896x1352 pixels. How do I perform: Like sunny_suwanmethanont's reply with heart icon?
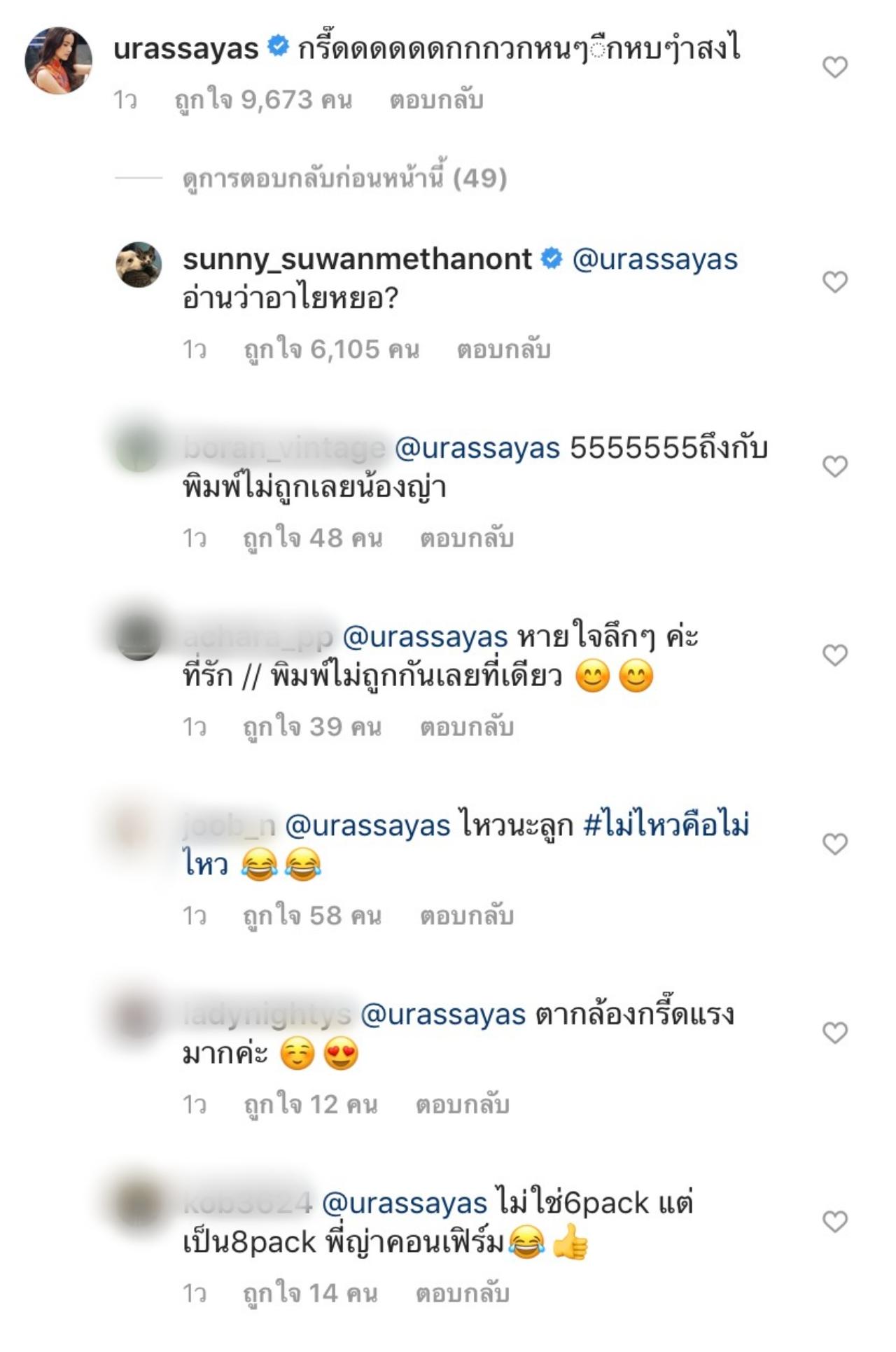coord(834,281)
